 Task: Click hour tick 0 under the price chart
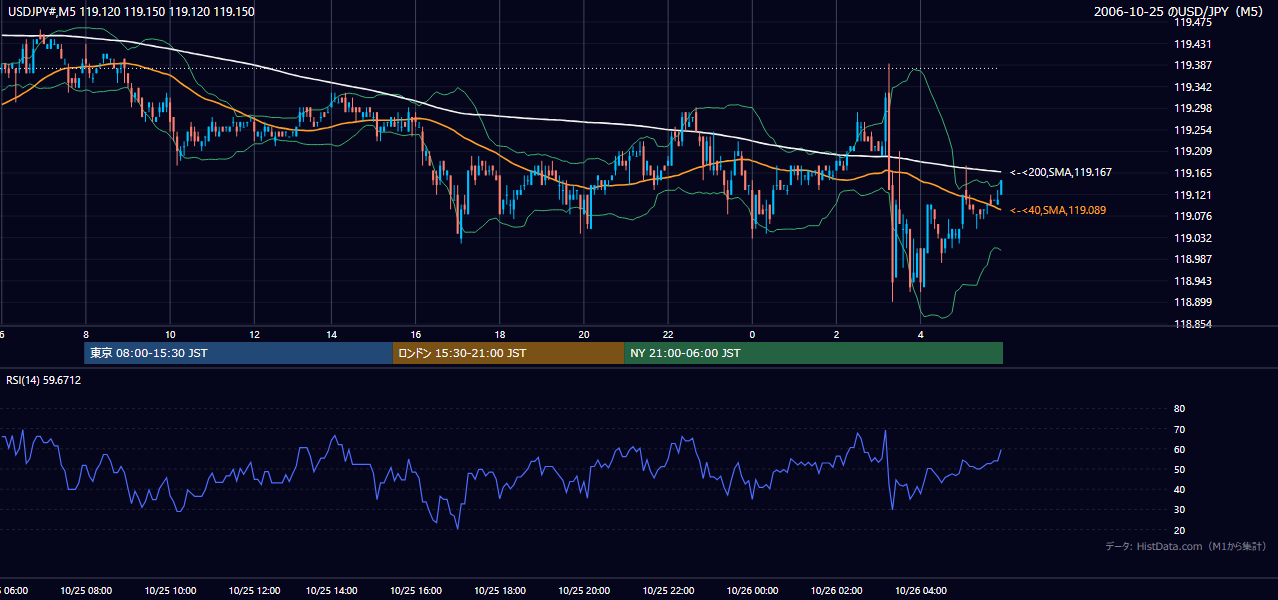pos(752,334)
